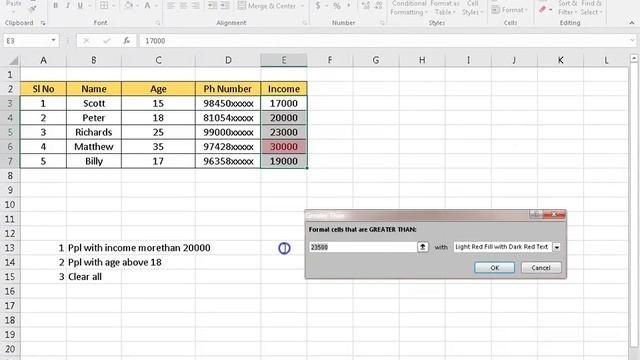This screenshot has height=360, width=640.
Task: Open the Clipboard group dialog launcher
Action: pyautogui.click(x=43, y=23)
